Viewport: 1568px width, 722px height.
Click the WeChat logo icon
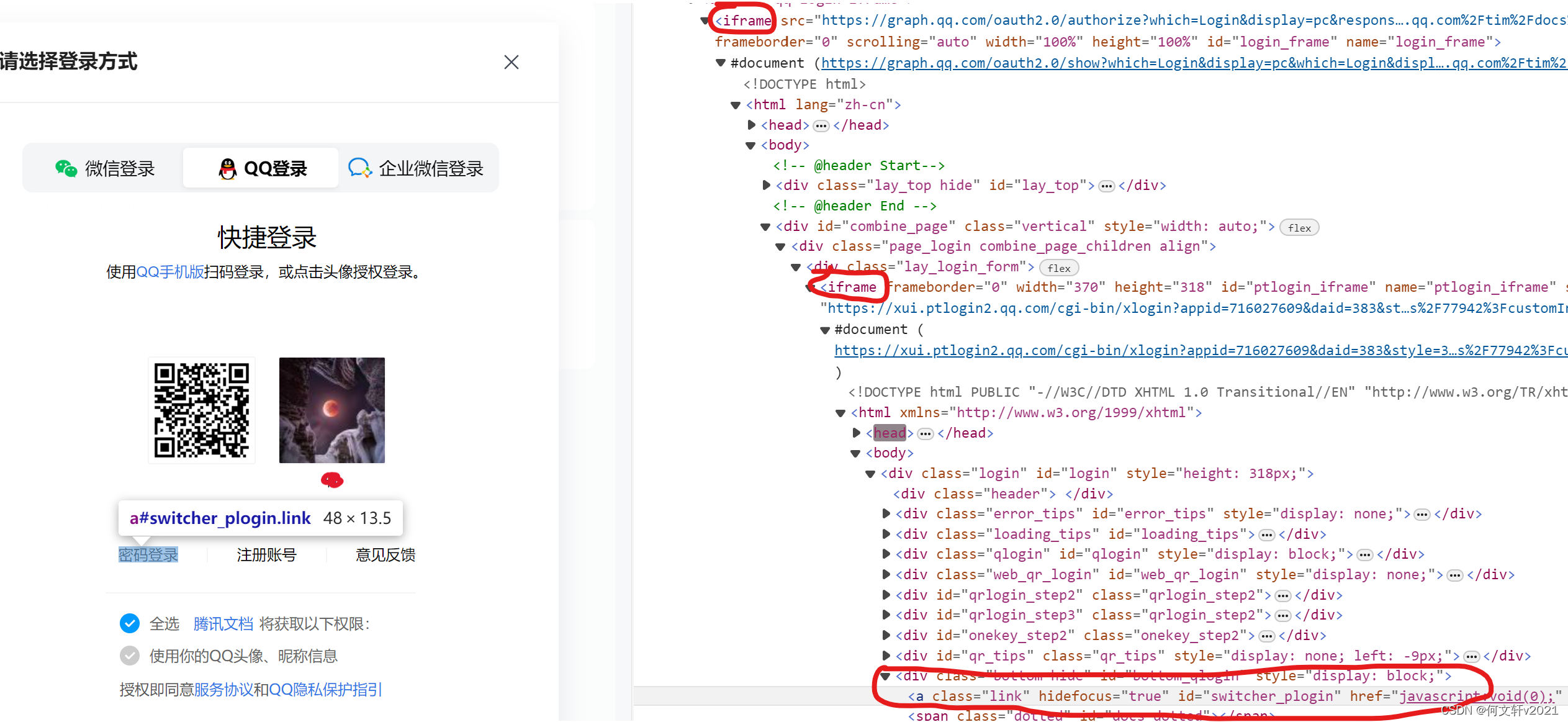point(66,168)
